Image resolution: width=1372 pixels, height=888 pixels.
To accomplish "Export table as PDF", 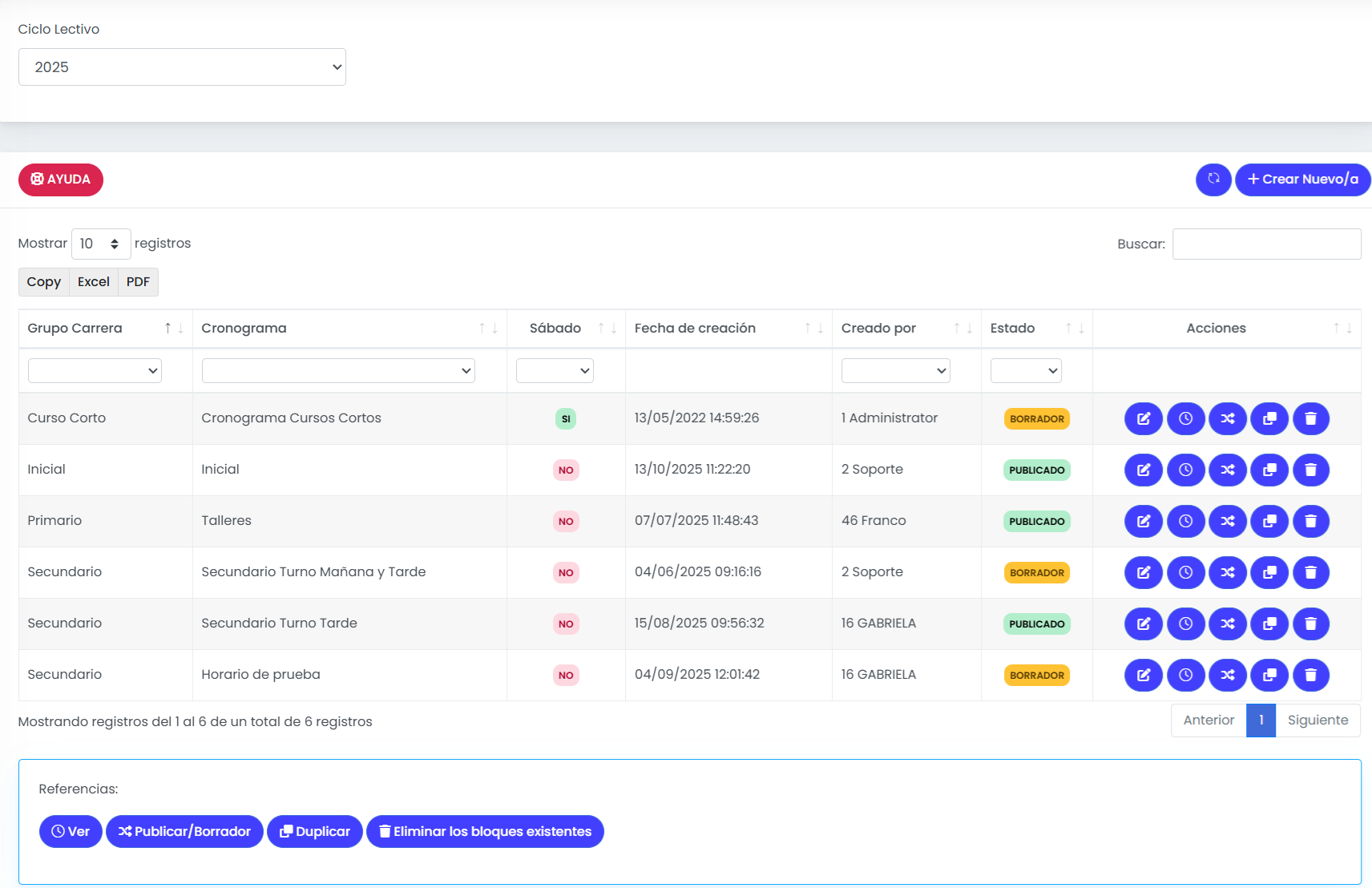I will tap(138, 282).
